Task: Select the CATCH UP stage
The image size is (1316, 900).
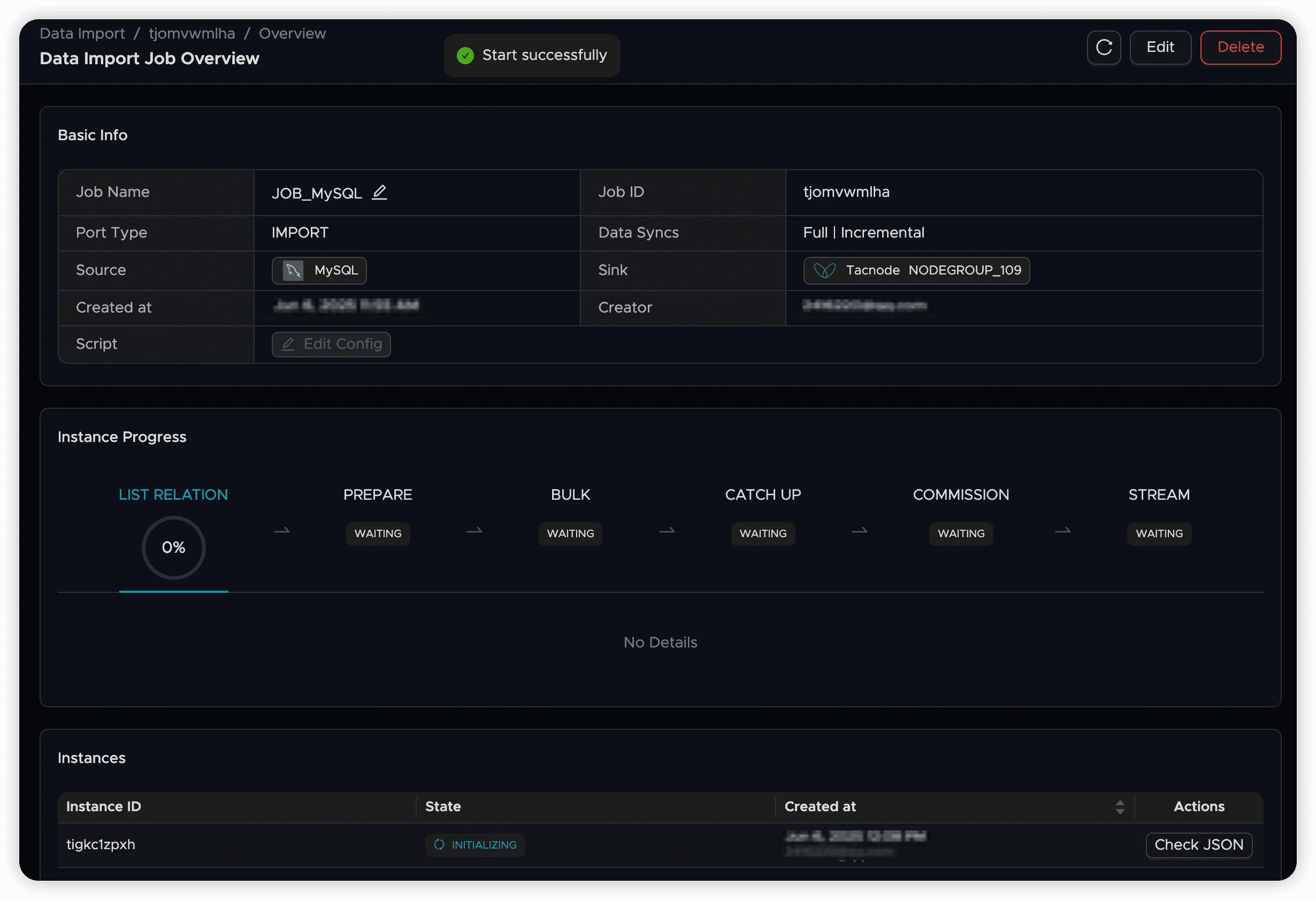Action: pyautogui.click(x=763, y=494)
